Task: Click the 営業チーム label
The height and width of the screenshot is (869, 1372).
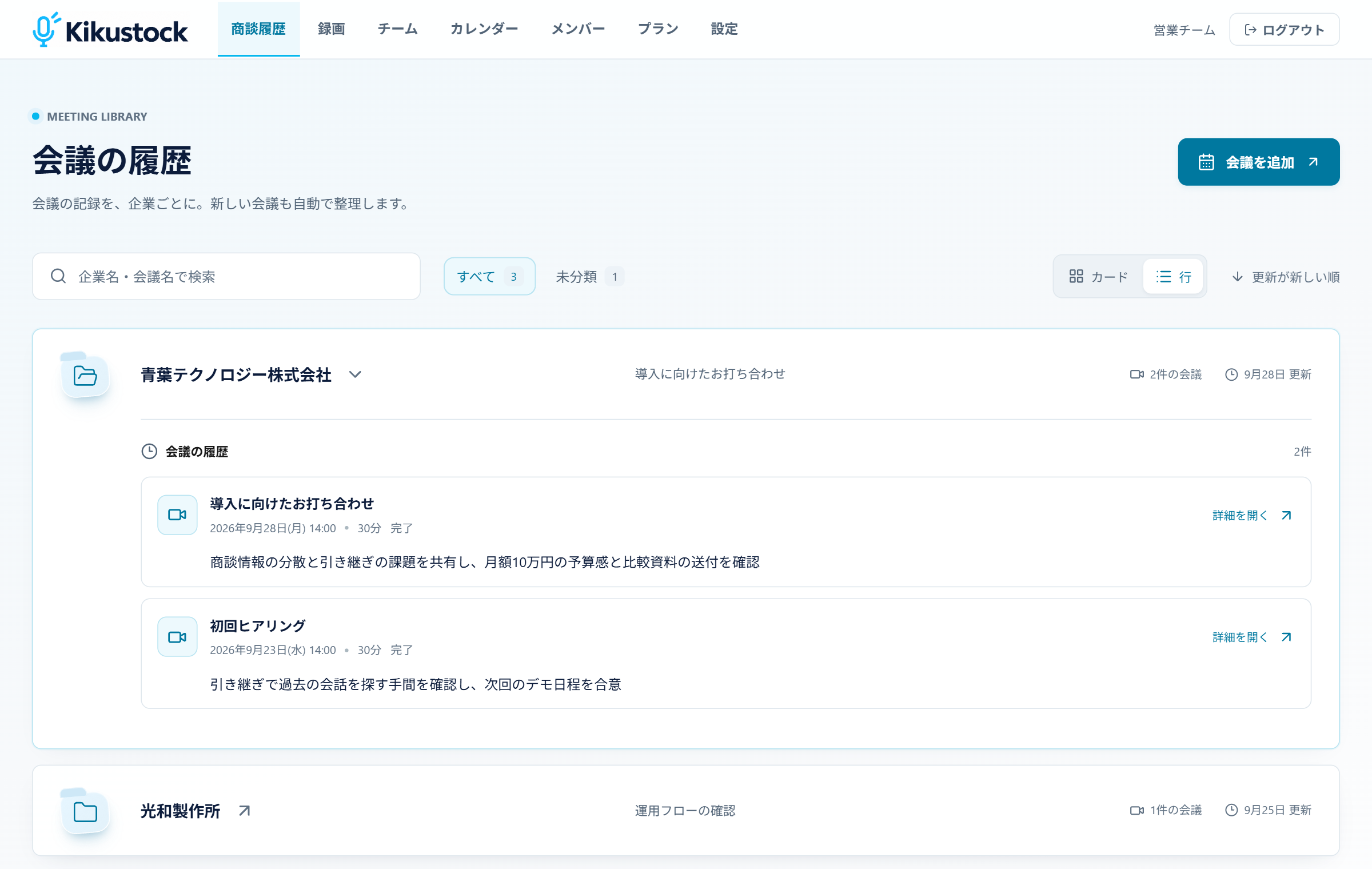Action: [x=1184, y=30]
